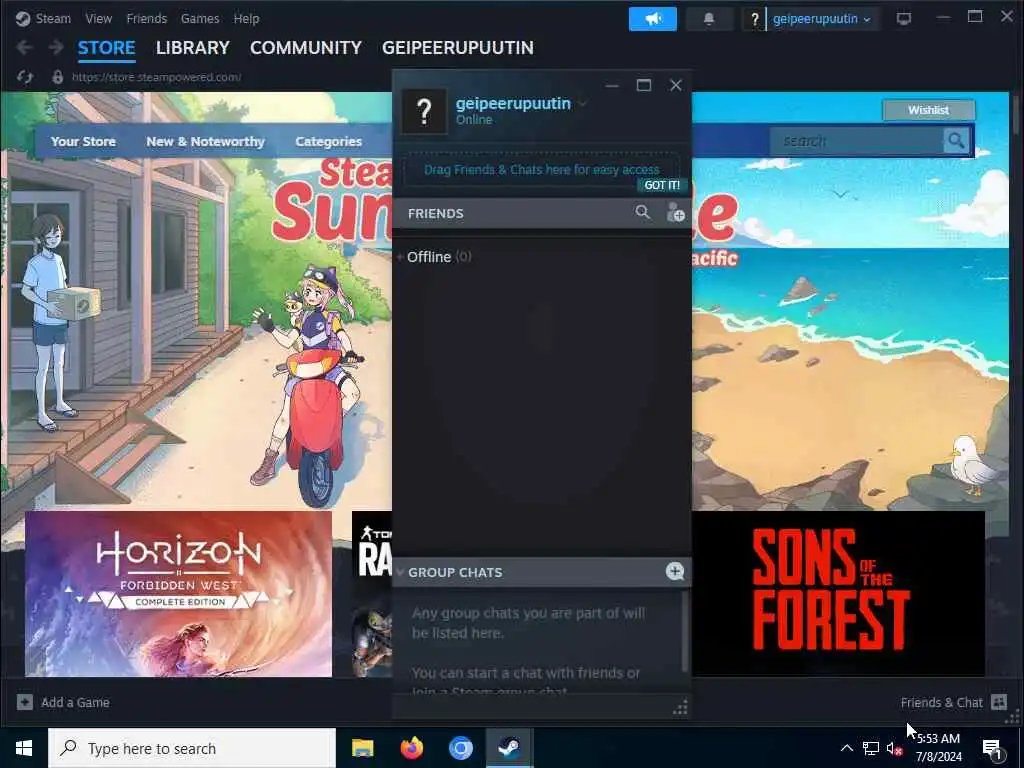Dismiss tip with GOT IT! button
Image resolution: width=1024 pixels, height=768 pixels.
pos(662,185)
